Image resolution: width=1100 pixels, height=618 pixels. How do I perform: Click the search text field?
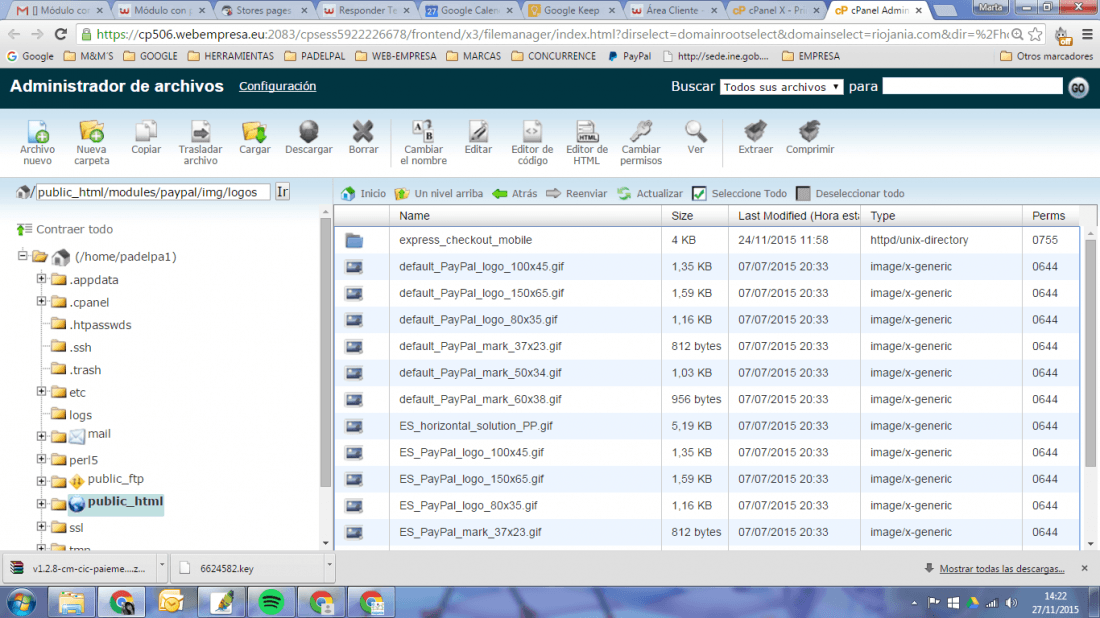coord(972,86)
